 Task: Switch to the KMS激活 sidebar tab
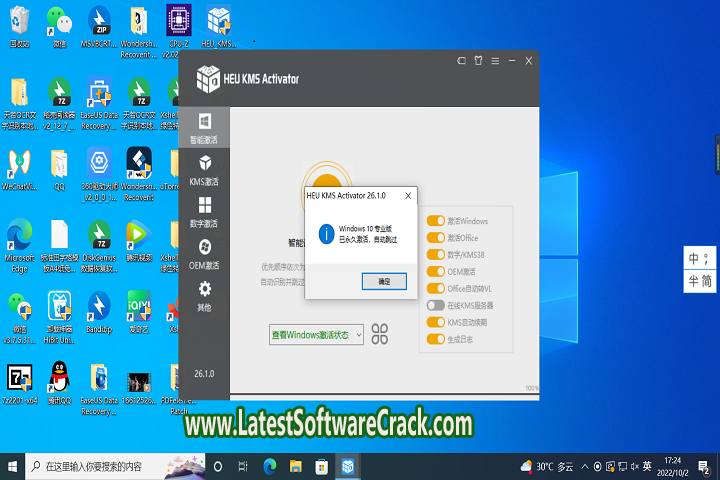(204, 170)
